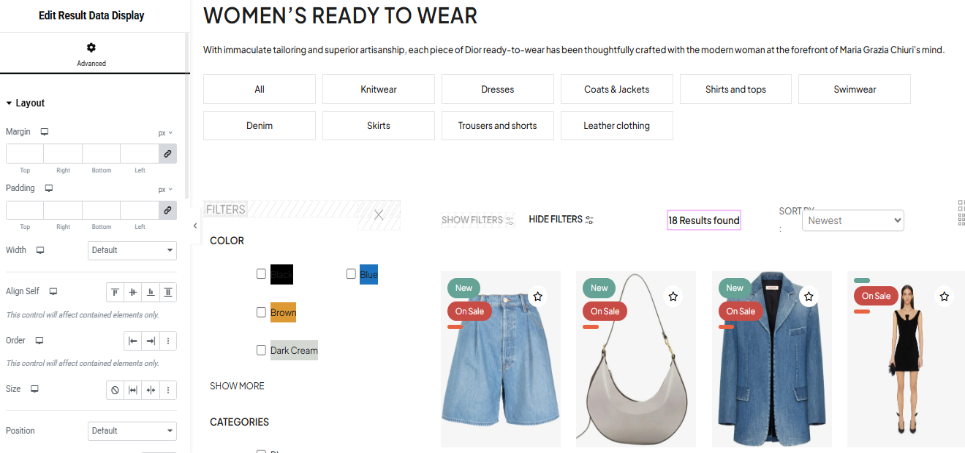Collapse the Layout section
Image resolution: width=965 pixels, height=453 pixels.
click(x=25, y=103)
